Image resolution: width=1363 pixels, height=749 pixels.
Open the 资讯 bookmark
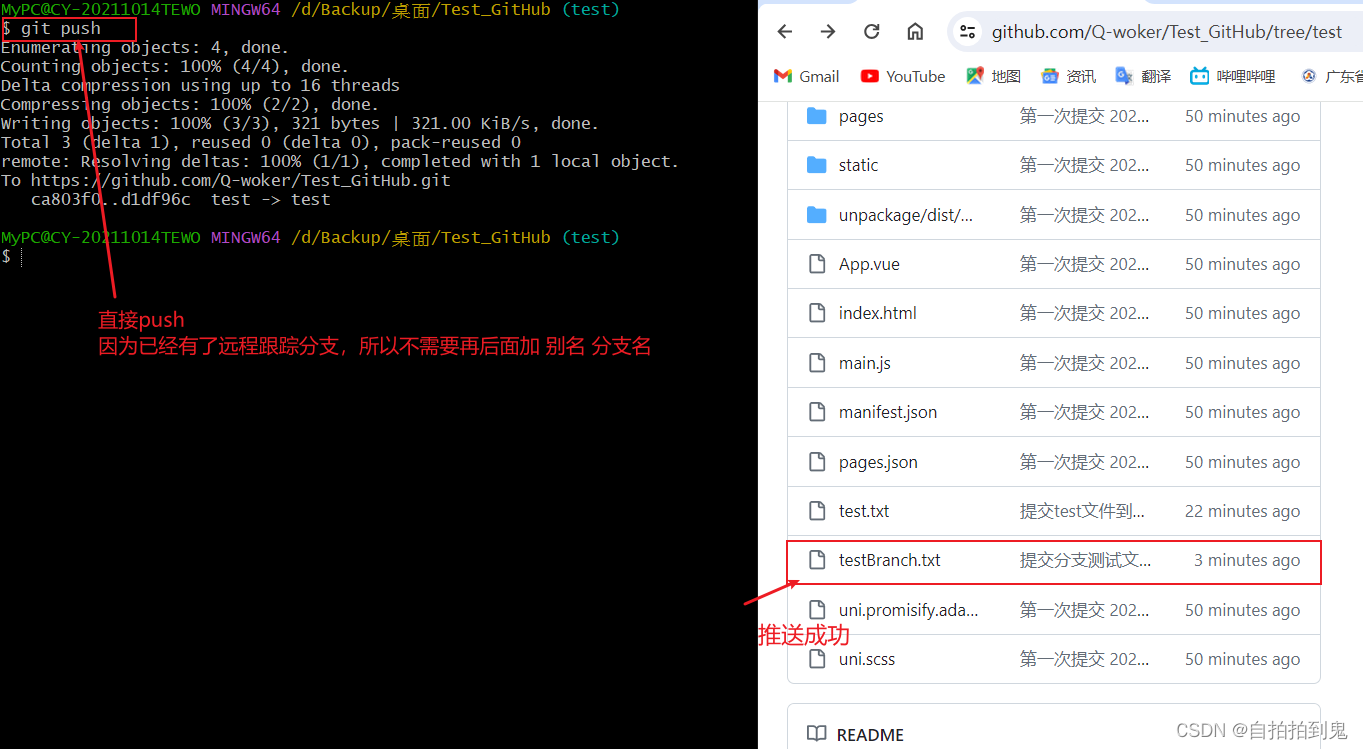1068,76
